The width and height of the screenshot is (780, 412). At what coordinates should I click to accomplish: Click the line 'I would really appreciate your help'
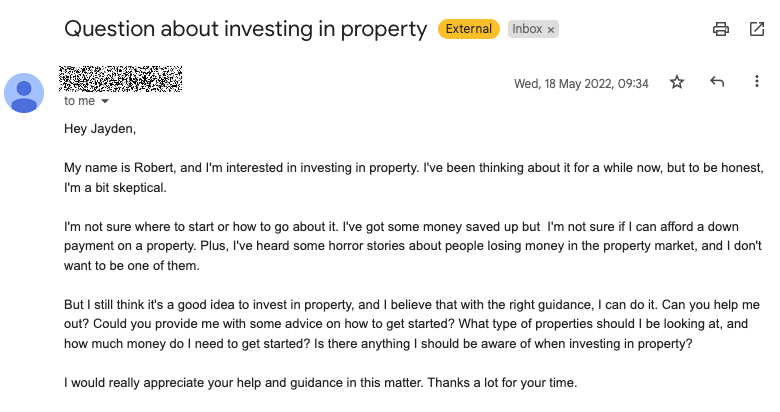click(320, 383)
